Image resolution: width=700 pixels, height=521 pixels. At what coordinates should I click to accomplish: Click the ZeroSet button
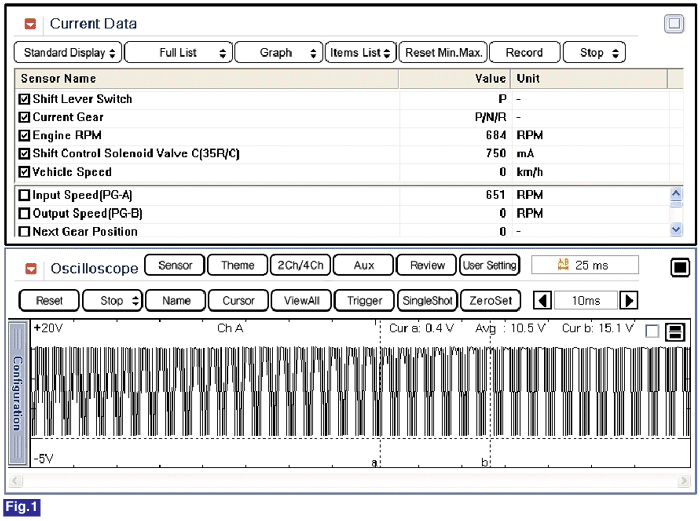tap(490, 300)
